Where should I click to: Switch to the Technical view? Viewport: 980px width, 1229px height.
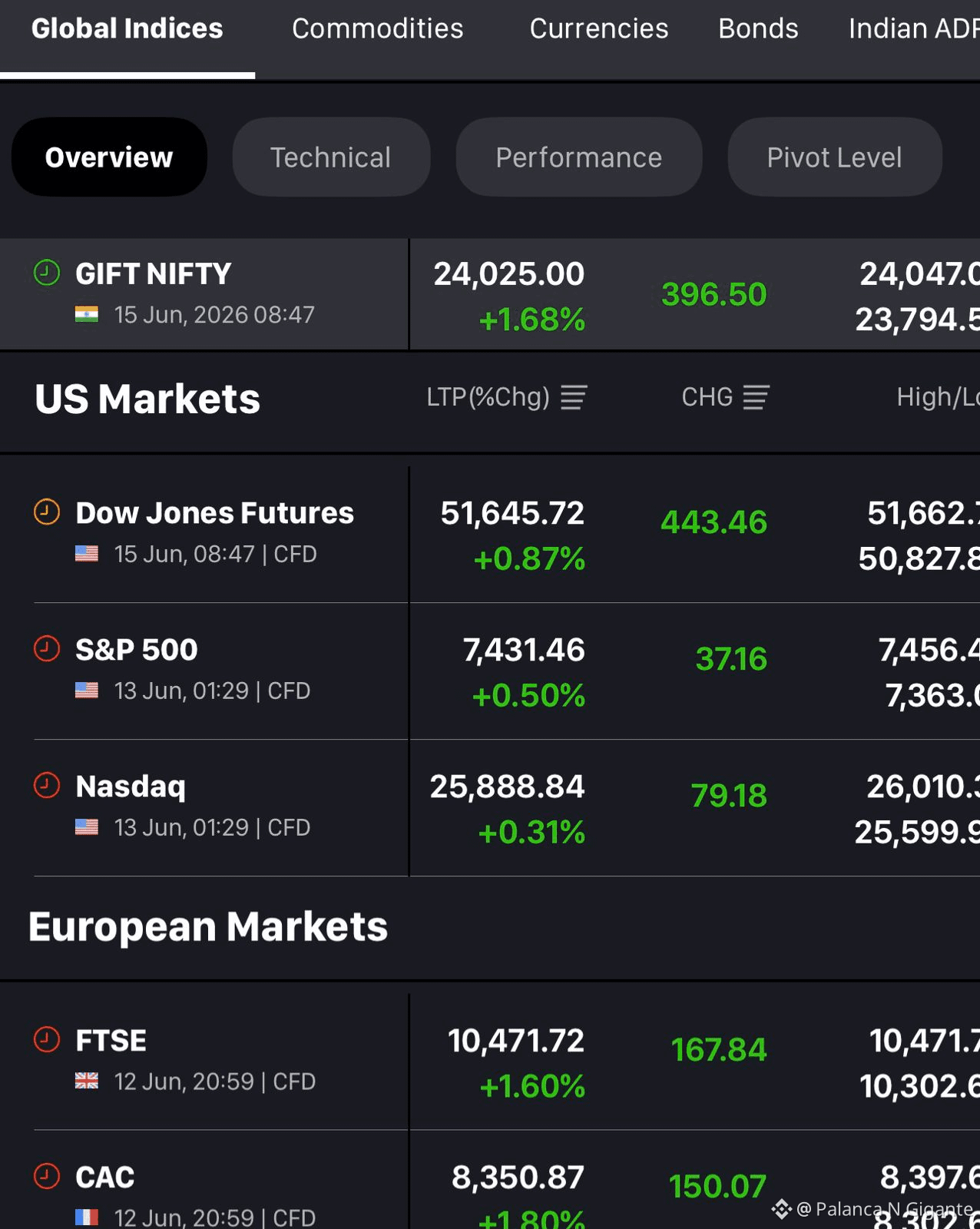tap(331, 157)
